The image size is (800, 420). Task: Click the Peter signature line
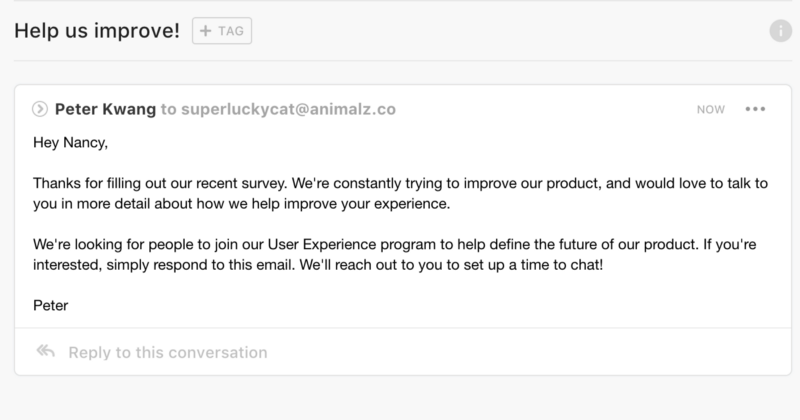[x=50, y=304]
